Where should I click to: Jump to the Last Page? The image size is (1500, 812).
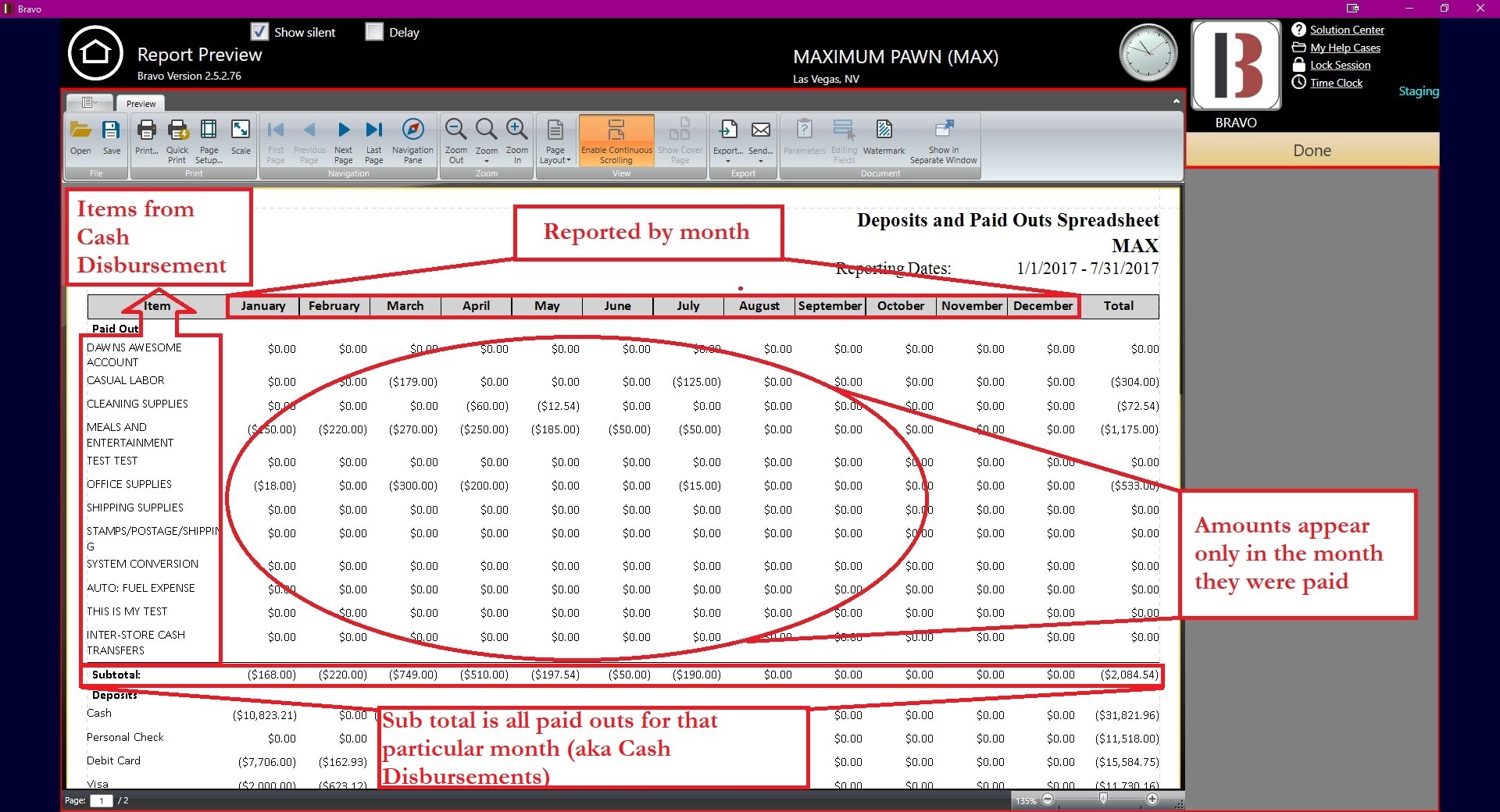374,141
